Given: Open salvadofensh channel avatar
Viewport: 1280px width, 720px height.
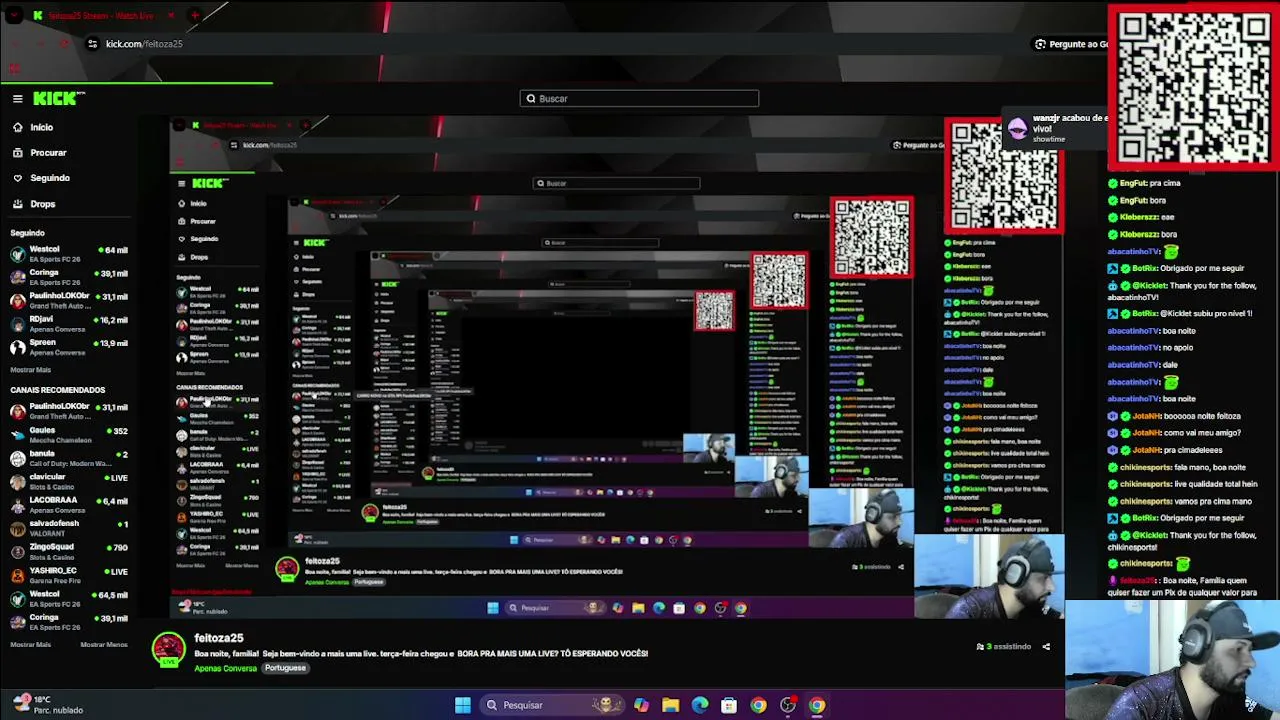Looking at the screenshot, I should tap(17, 528).
